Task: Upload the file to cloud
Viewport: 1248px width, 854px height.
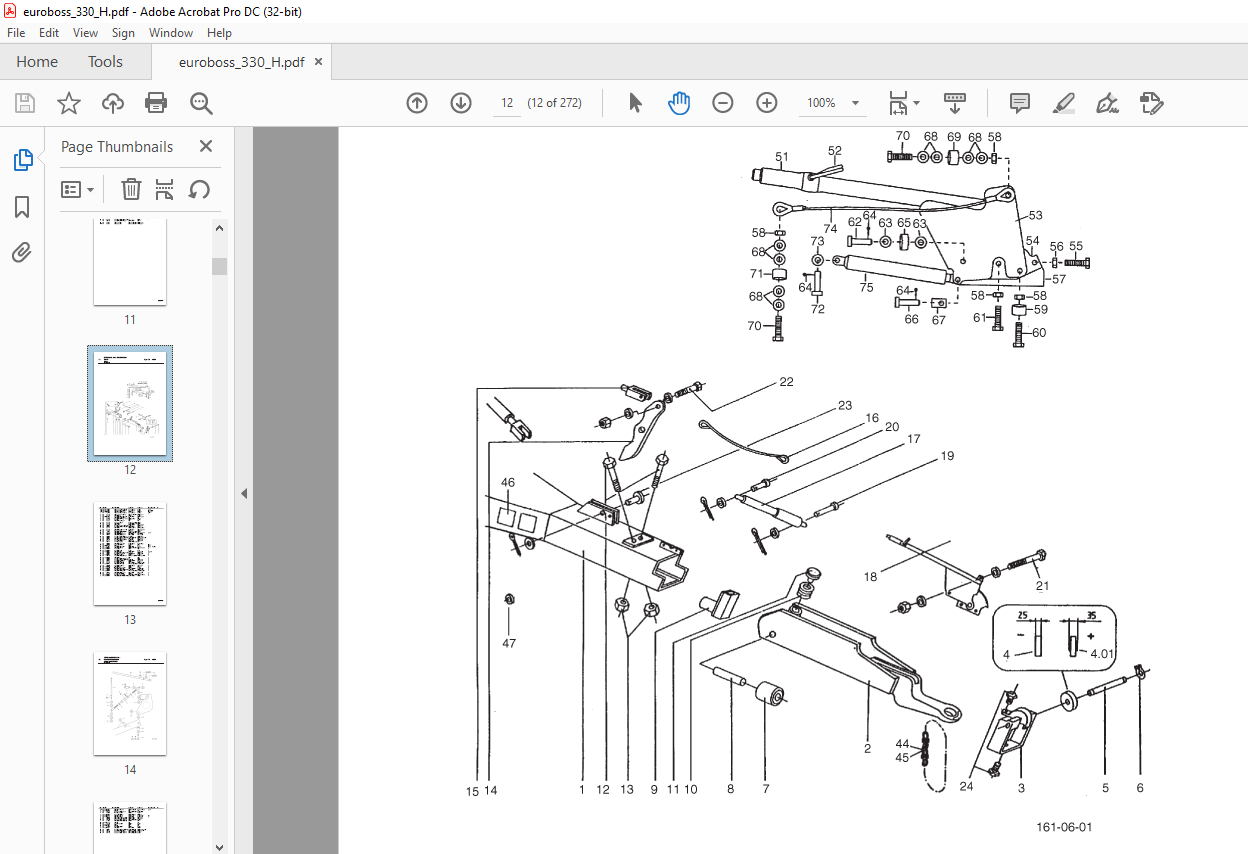Action: pyautogui.click(x=112, y=103)
